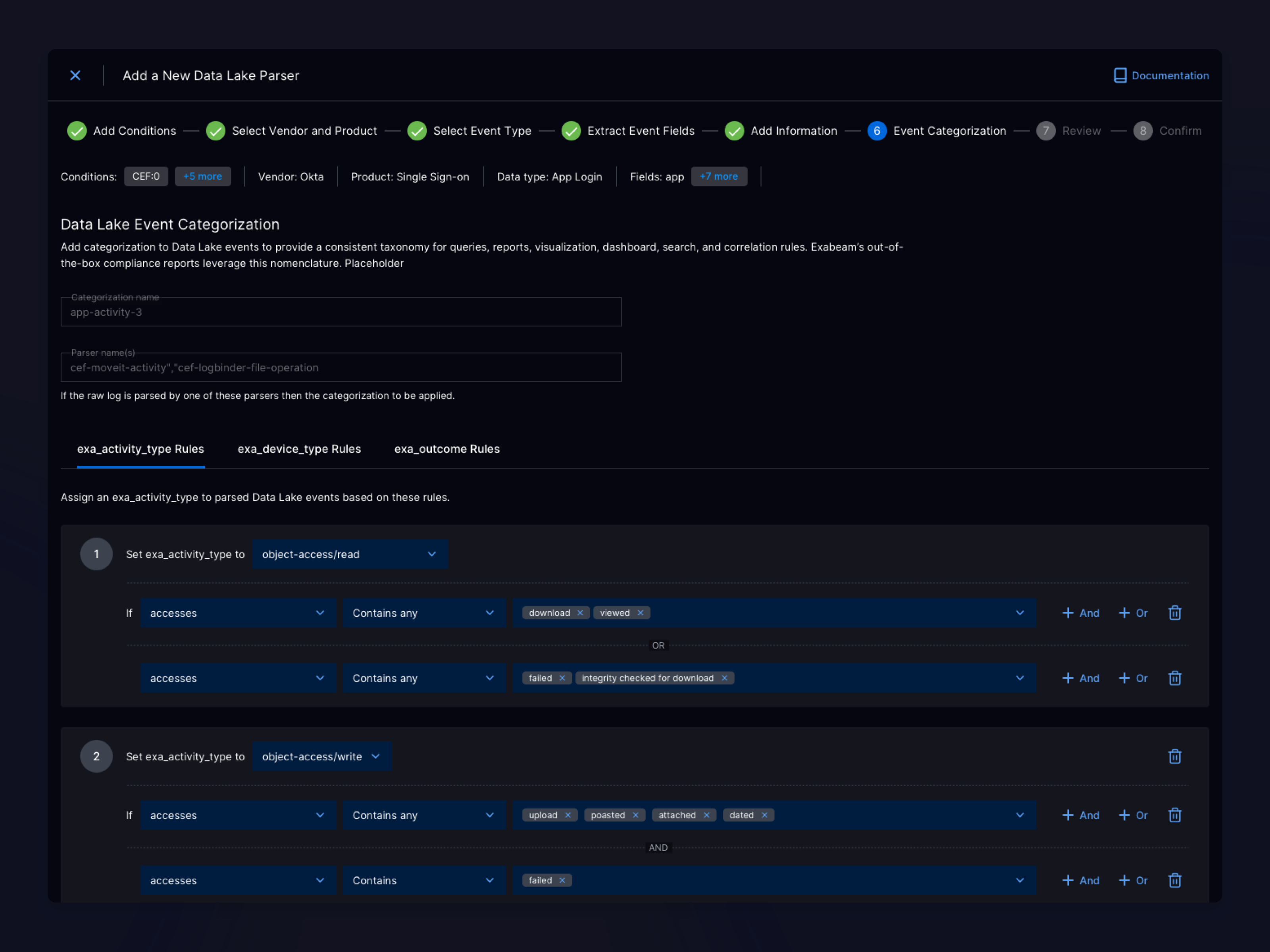Delete the download/viewed condition row

pyautogui.click(x=1175, y=613)
